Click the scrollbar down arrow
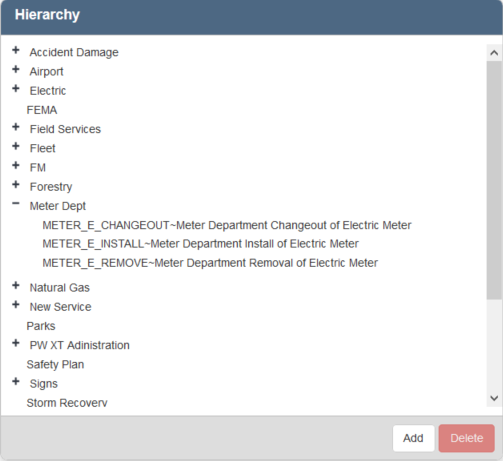Image resolution: width=503 pixels, height=461 pixels. tap(494, 398)
